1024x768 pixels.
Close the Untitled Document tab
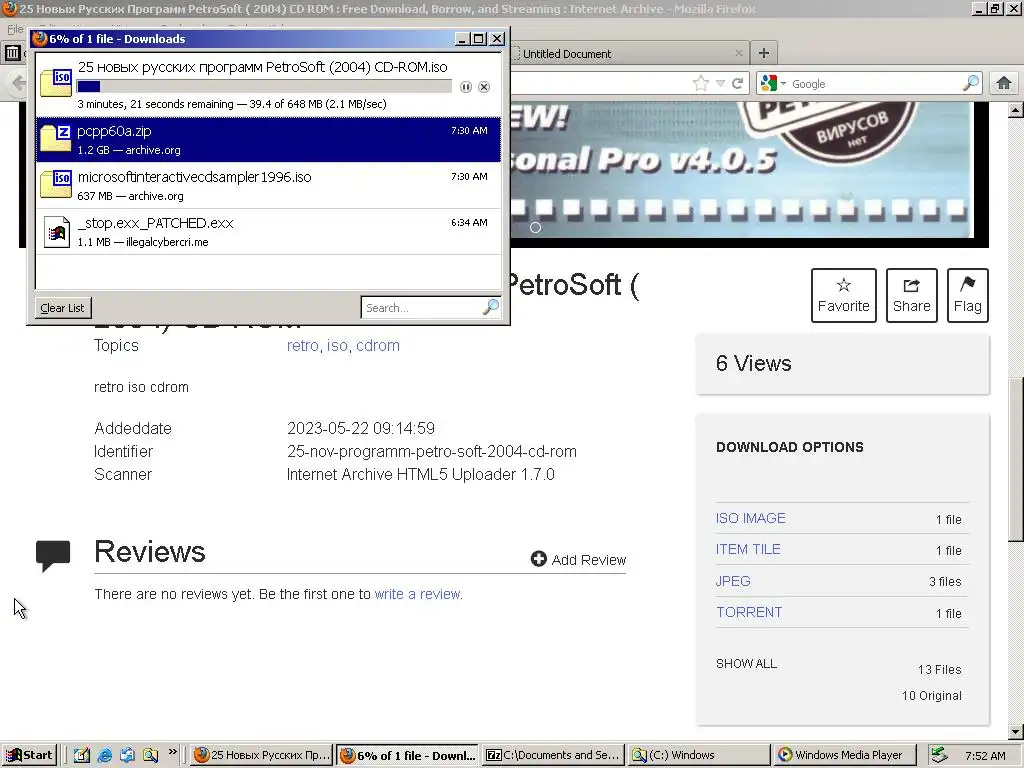739,53
